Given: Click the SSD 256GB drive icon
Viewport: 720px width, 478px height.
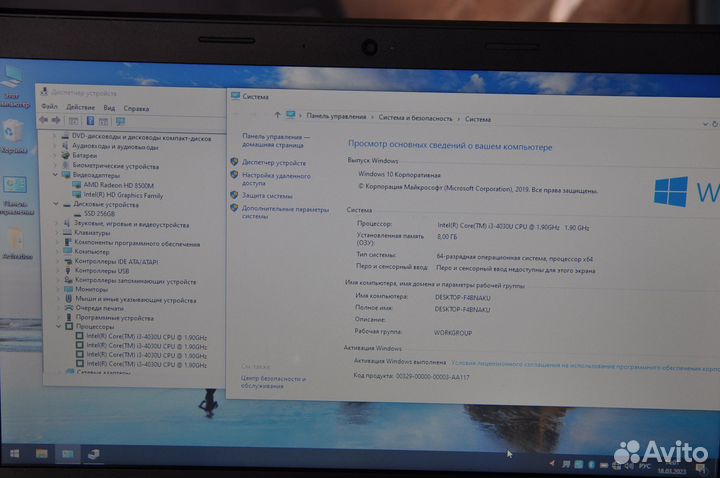Looking at the screenshot, I should 77,214.
